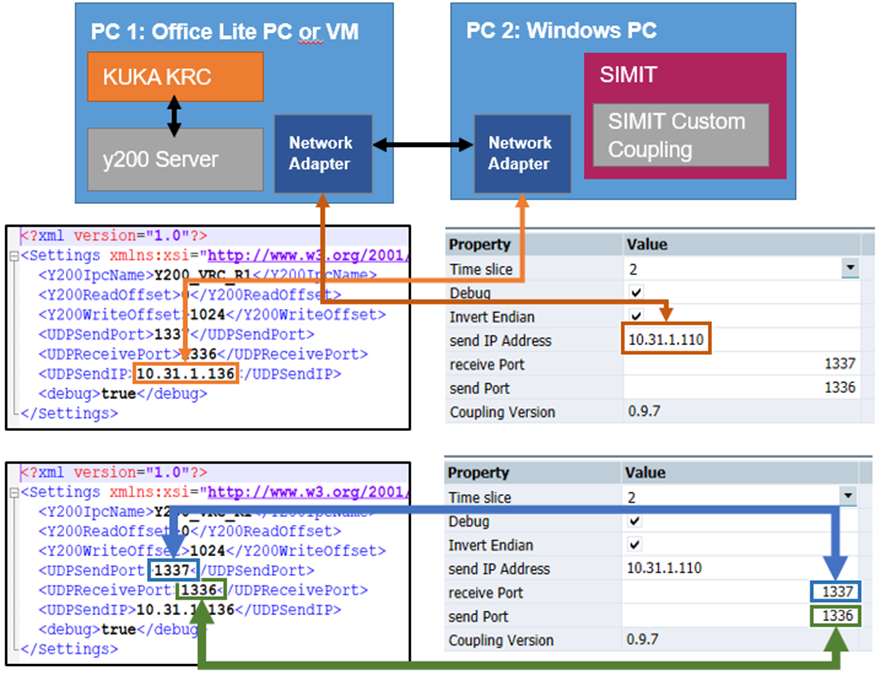Open the w3.org link in lower XML

pos(306,492)
